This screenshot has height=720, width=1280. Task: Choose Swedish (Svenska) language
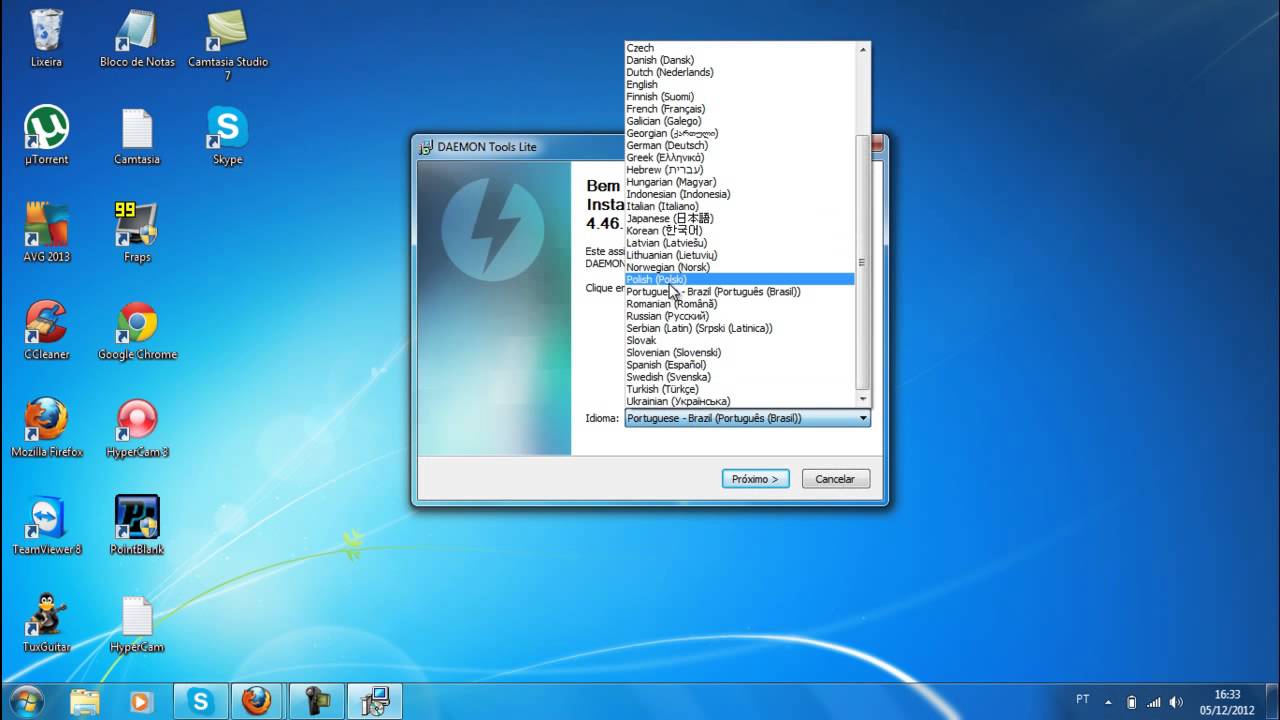coord(740,377)
